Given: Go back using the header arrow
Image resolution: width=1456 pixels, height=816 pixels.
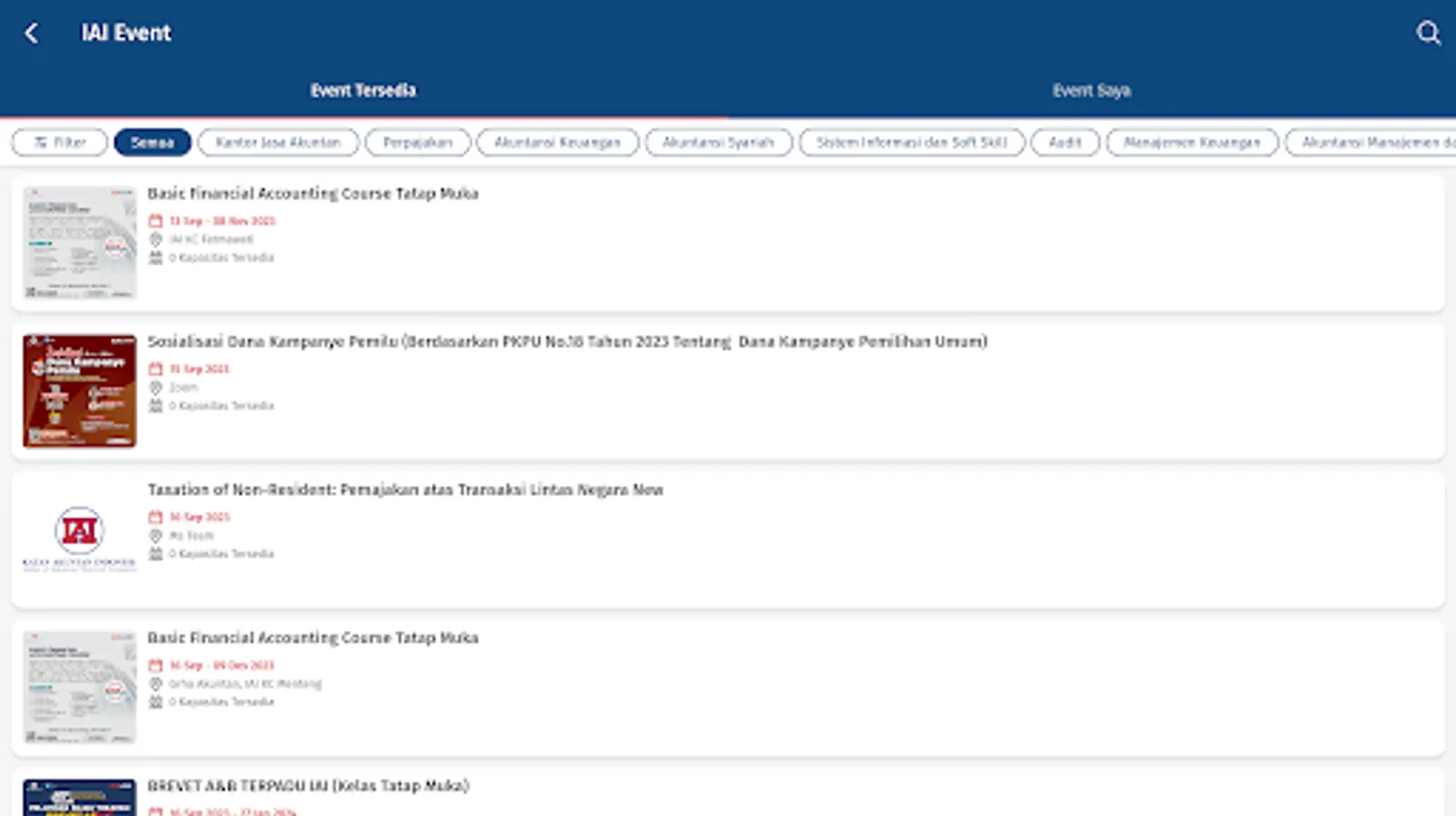Looking at the screenshot, I should click(32, 34).
